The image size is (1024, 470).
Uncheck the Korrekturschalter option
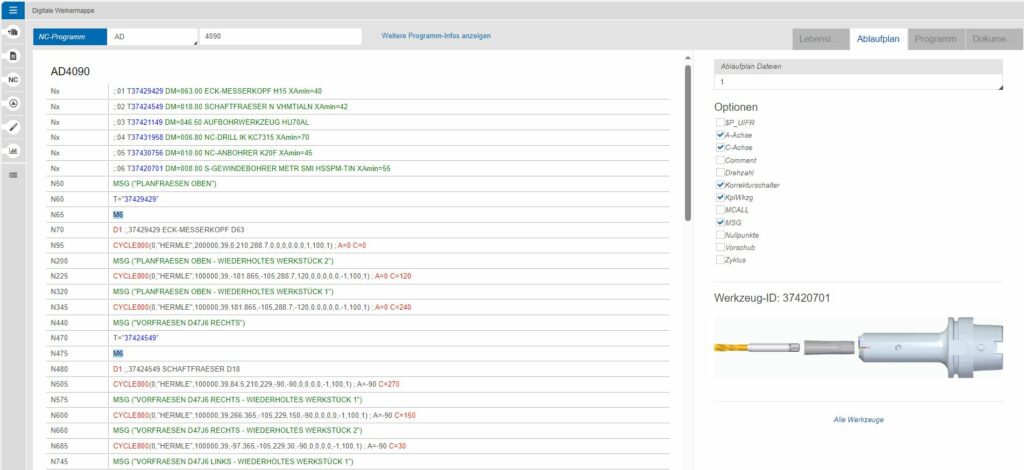(720, 185)
